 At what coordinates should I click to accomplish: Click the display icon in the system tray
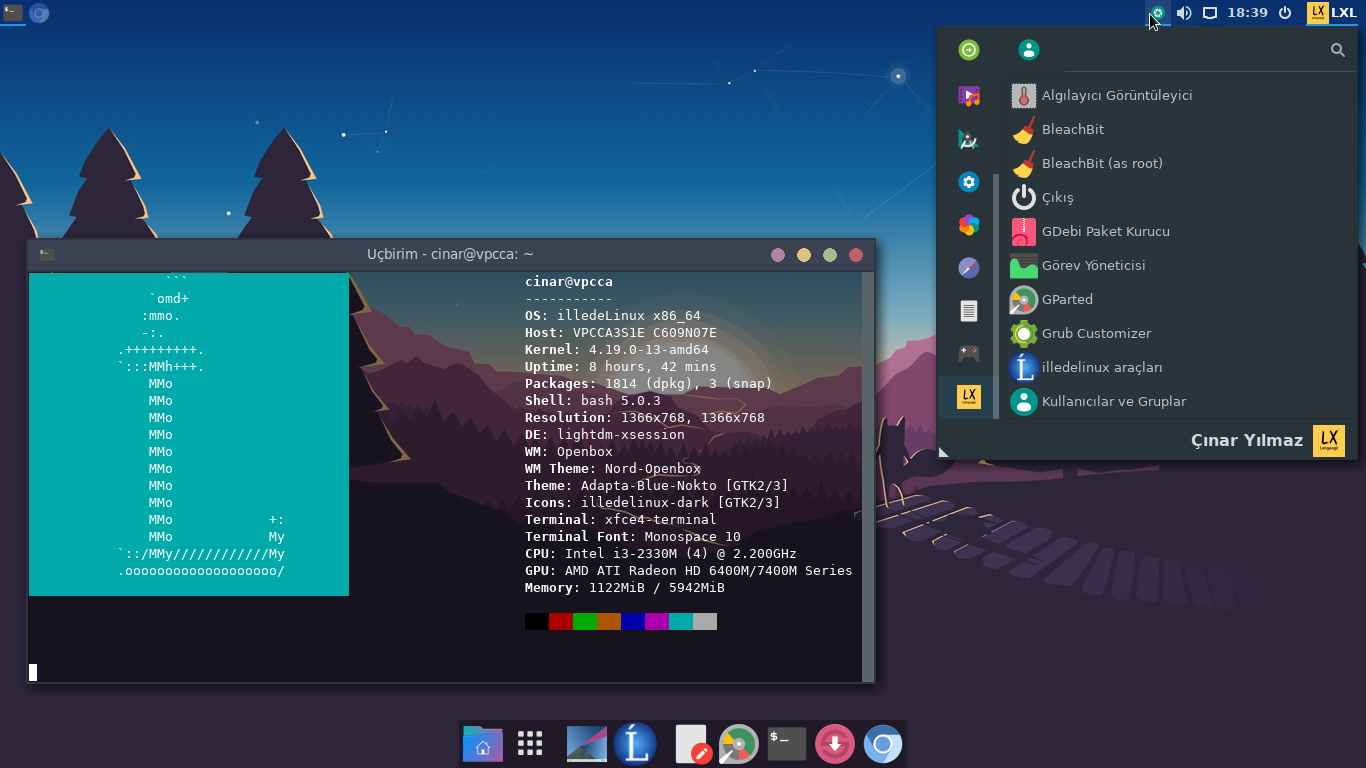coord(1210,13)
